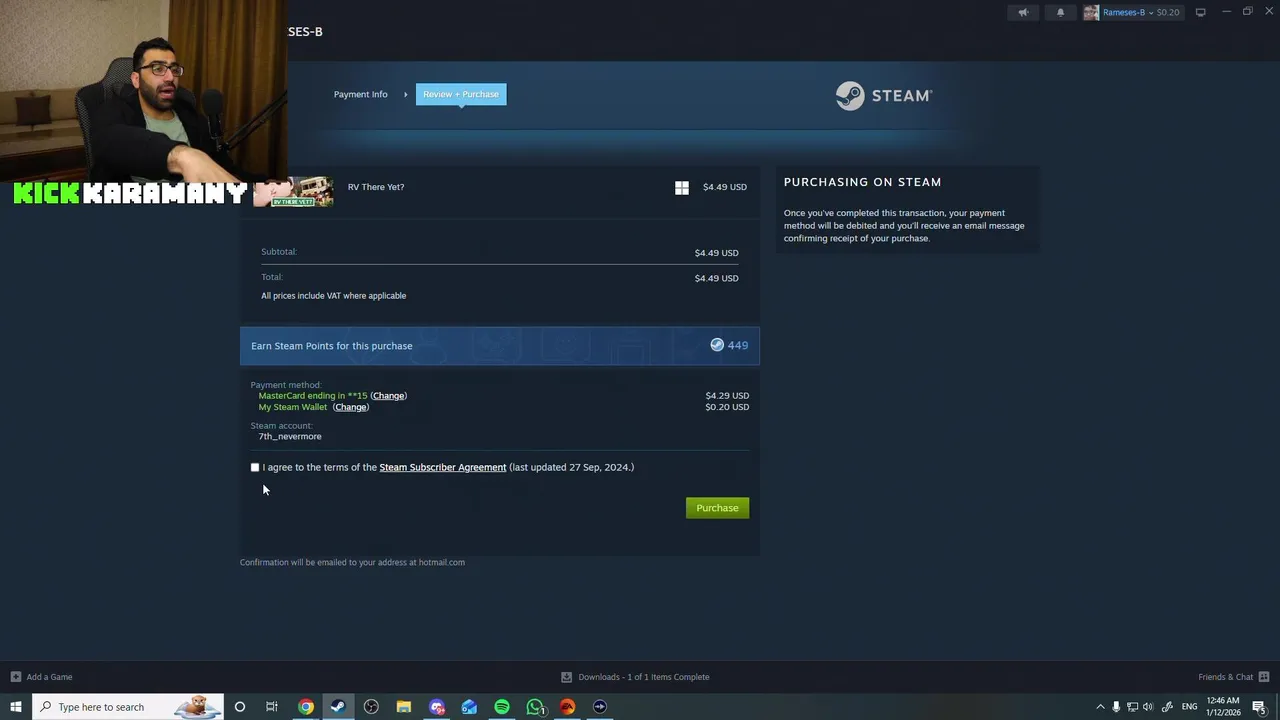Open the taskbar clock and date
The height and width of the screenshot is (720, 1280).
point(1224,707)
